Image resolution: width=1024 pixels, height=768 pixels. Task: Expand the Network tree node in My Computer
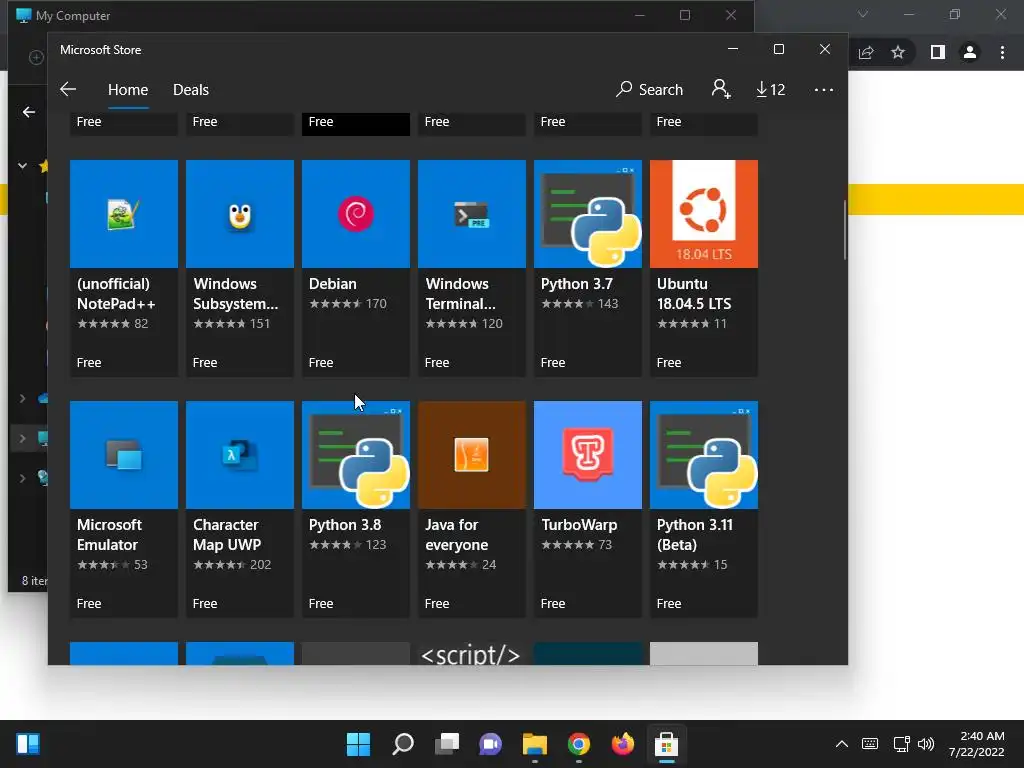(22, 479)
